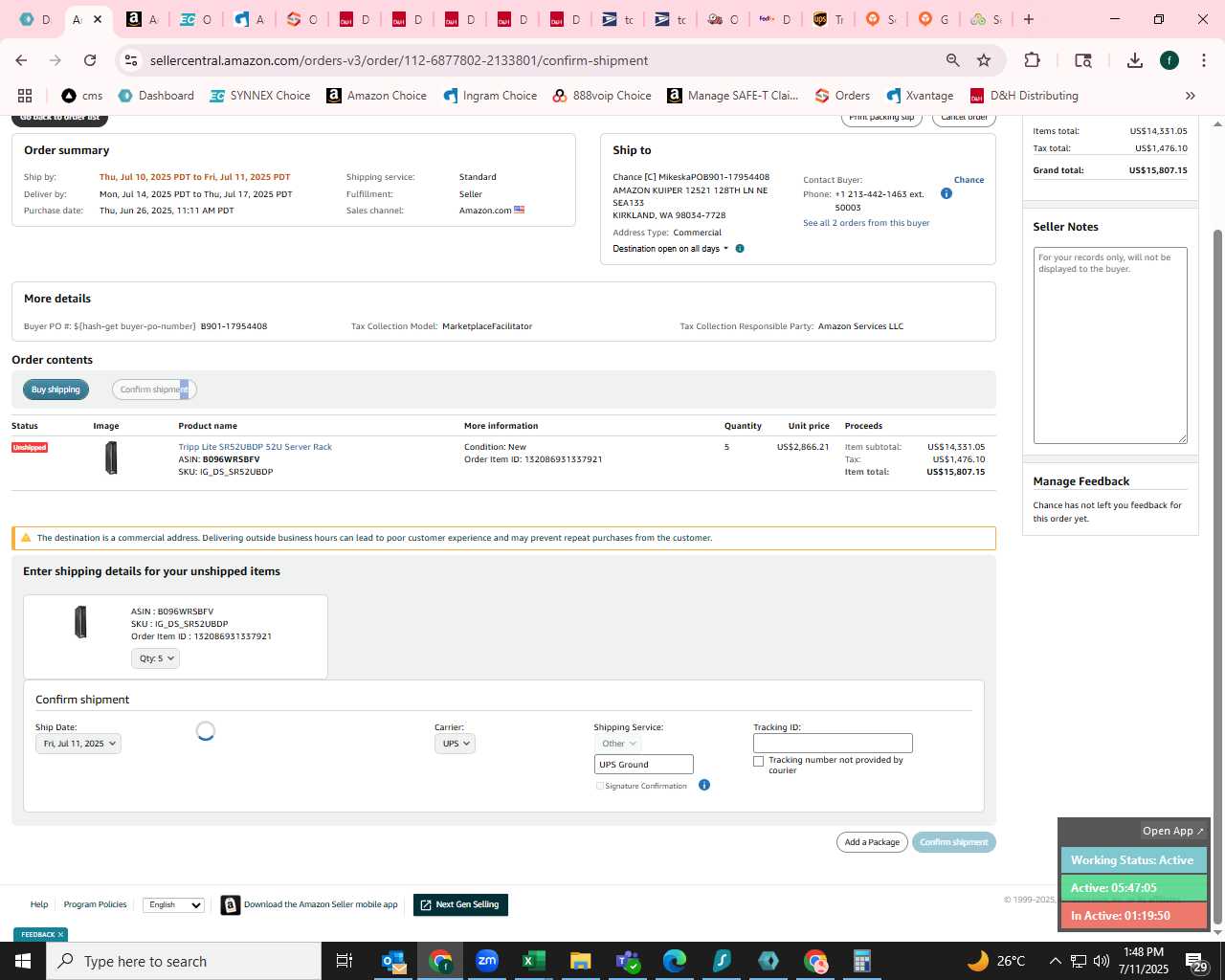Open Shipping Service 'Other' dropdown
1225x980 pixels.
tap(618, 744)
